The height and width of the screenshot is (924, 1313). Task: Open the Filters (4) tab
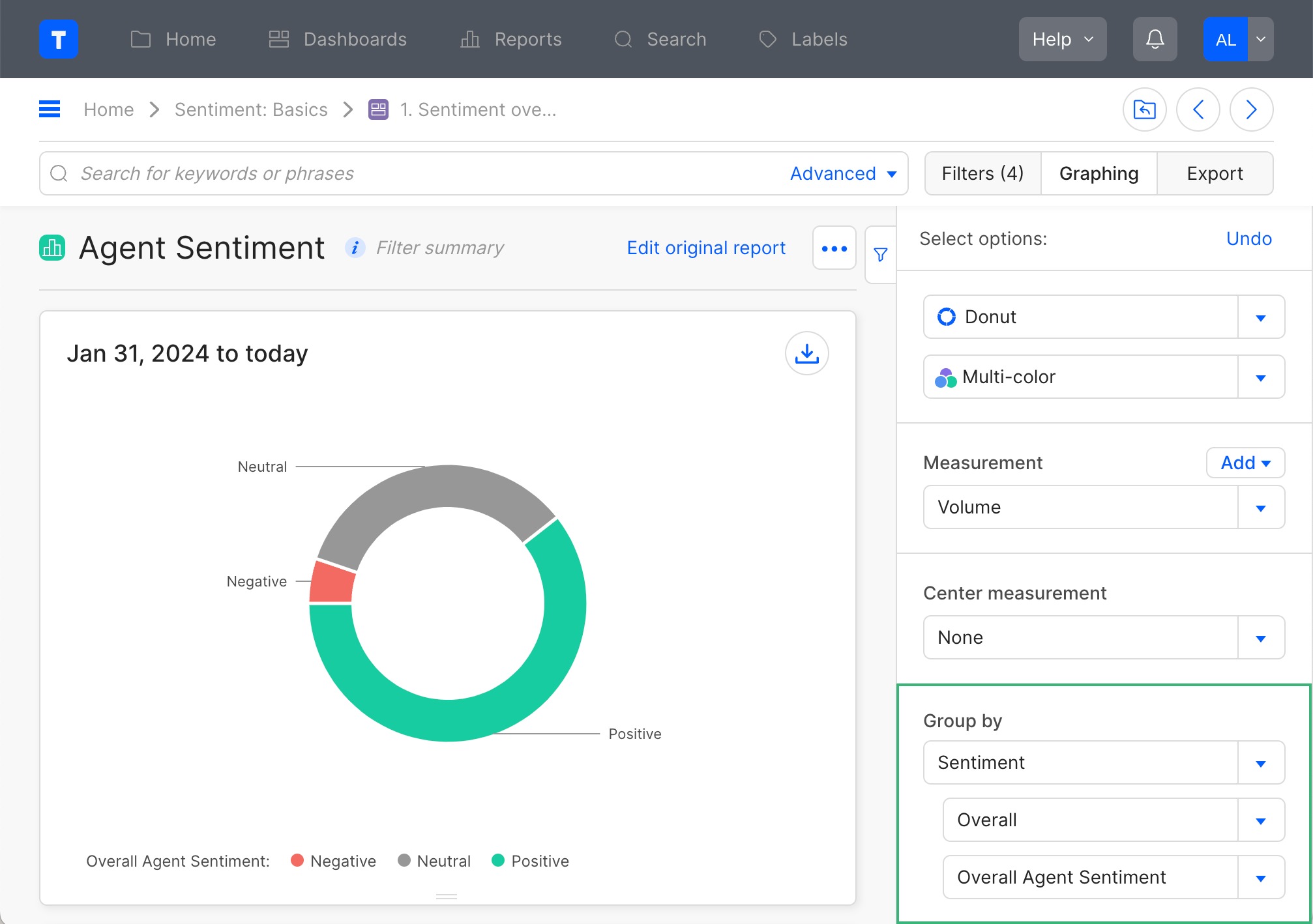[982, 173]
